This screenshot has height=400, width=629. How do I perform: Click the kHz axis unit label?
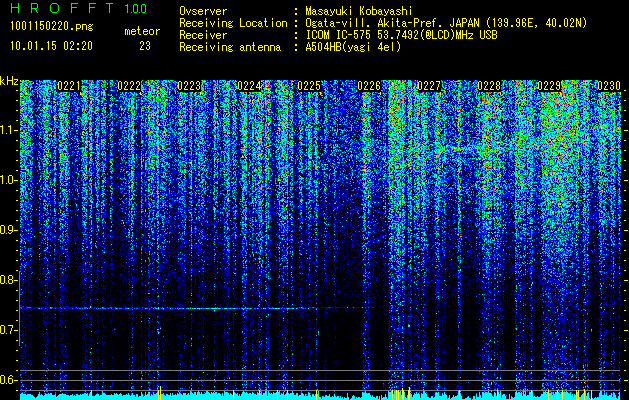click(x=9, y=81)
